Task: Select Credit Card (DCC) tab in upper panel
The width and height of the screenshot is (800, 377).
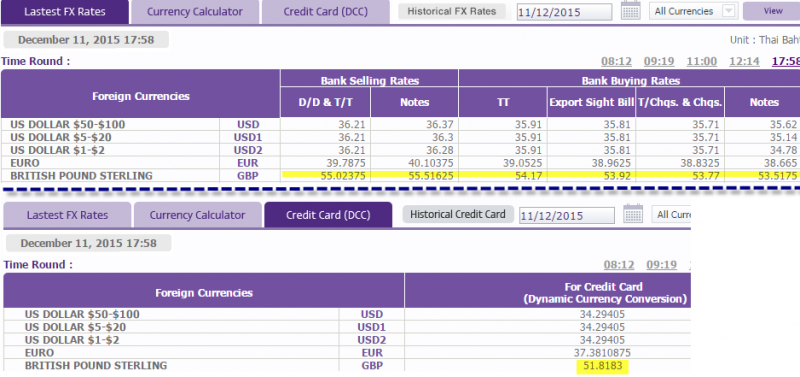Action: click(x=326, y=12)
